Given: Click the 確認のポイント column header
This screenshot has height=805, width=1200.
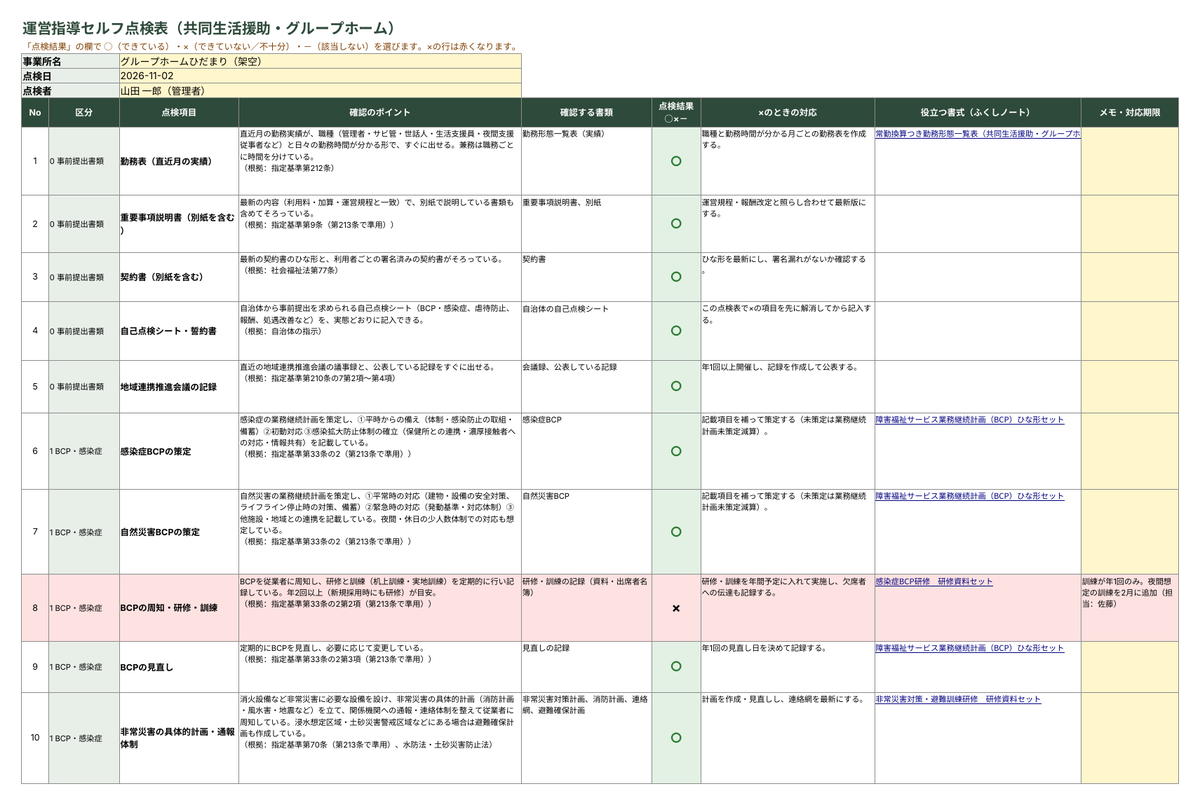Looking at the screenshot, I should pos(379,112).
